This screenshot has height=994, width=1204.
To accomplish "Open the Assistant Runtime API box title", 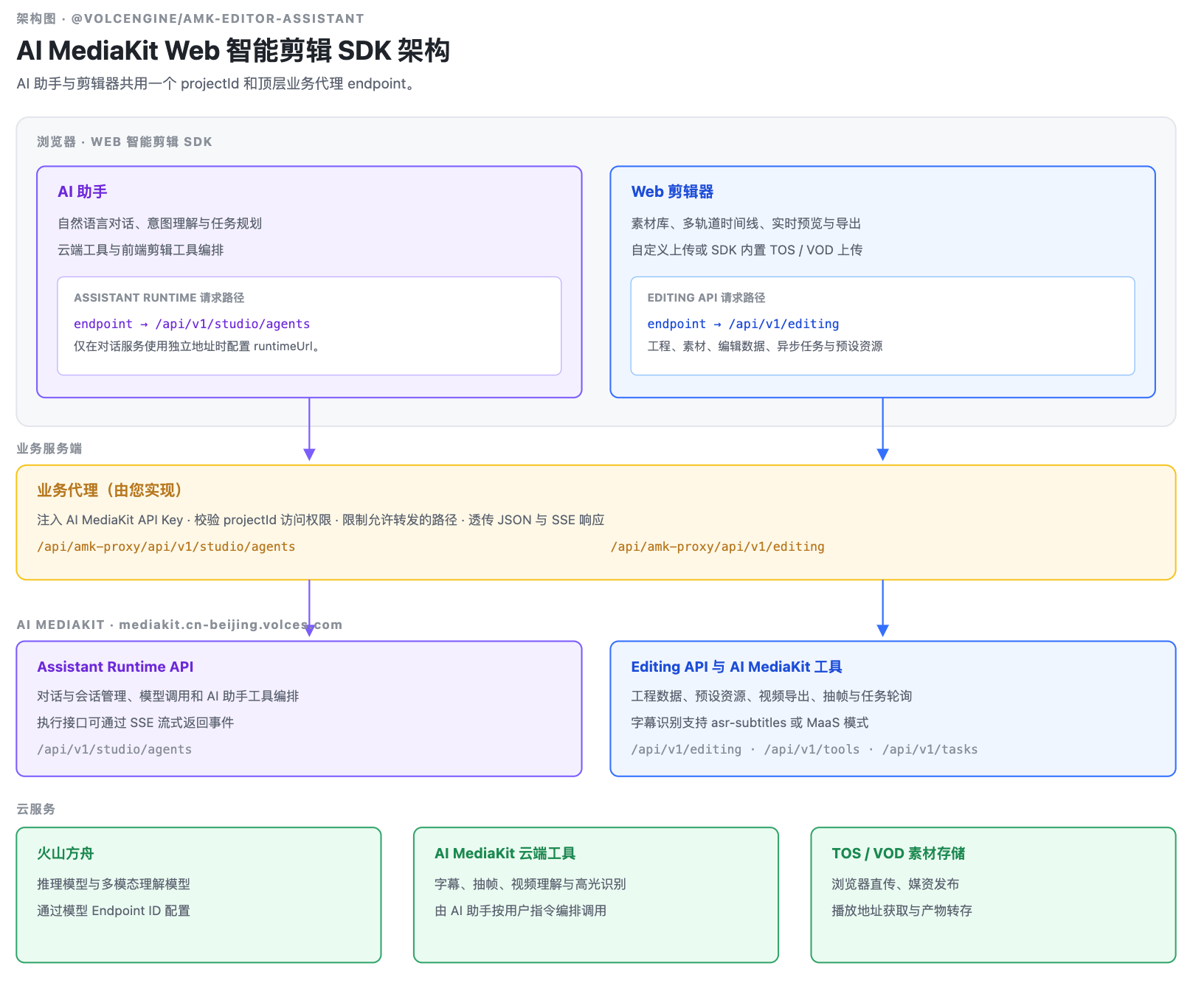I will tap(115, 667).
